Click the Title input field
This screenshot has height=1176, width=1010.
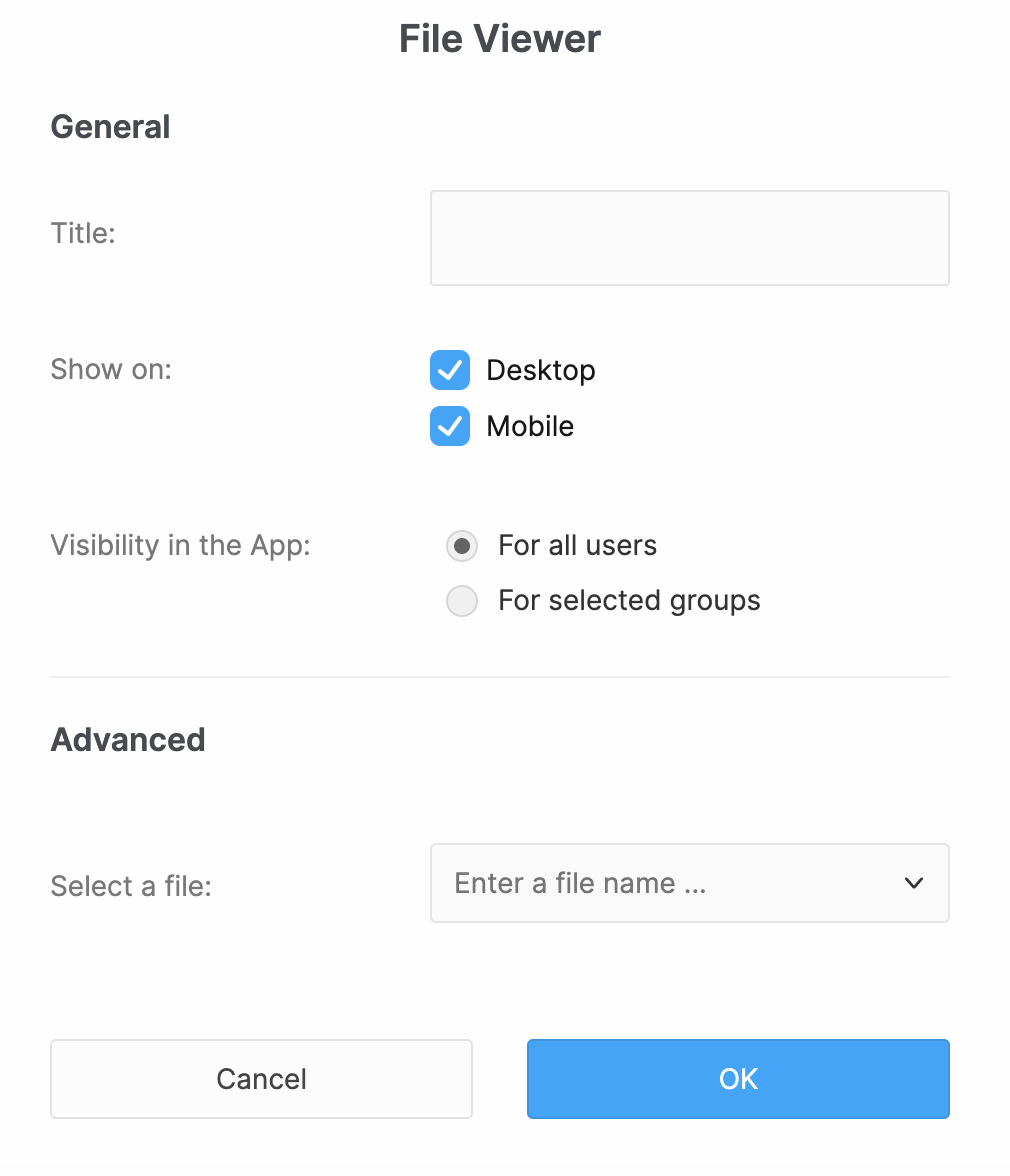[x=690, y=237]
